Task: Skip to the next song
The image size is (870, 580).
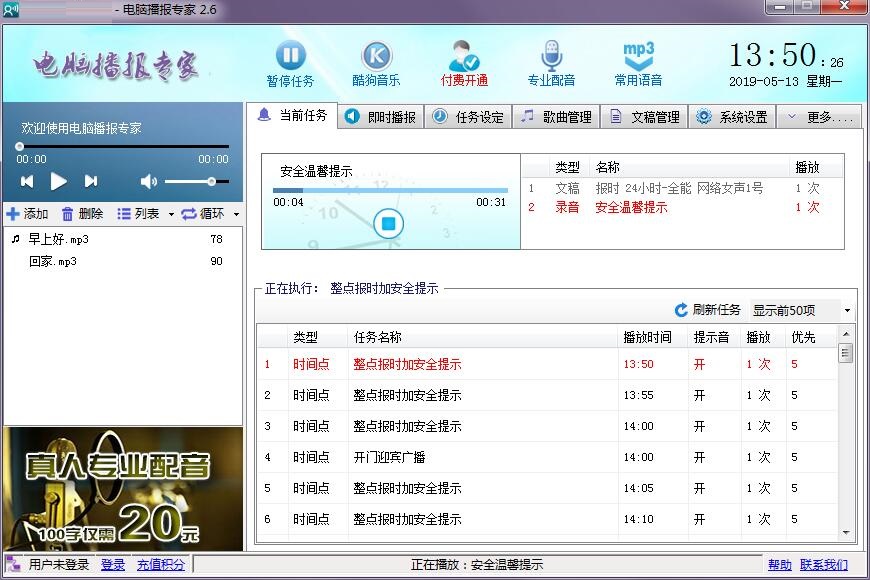Action: [91, 181]
